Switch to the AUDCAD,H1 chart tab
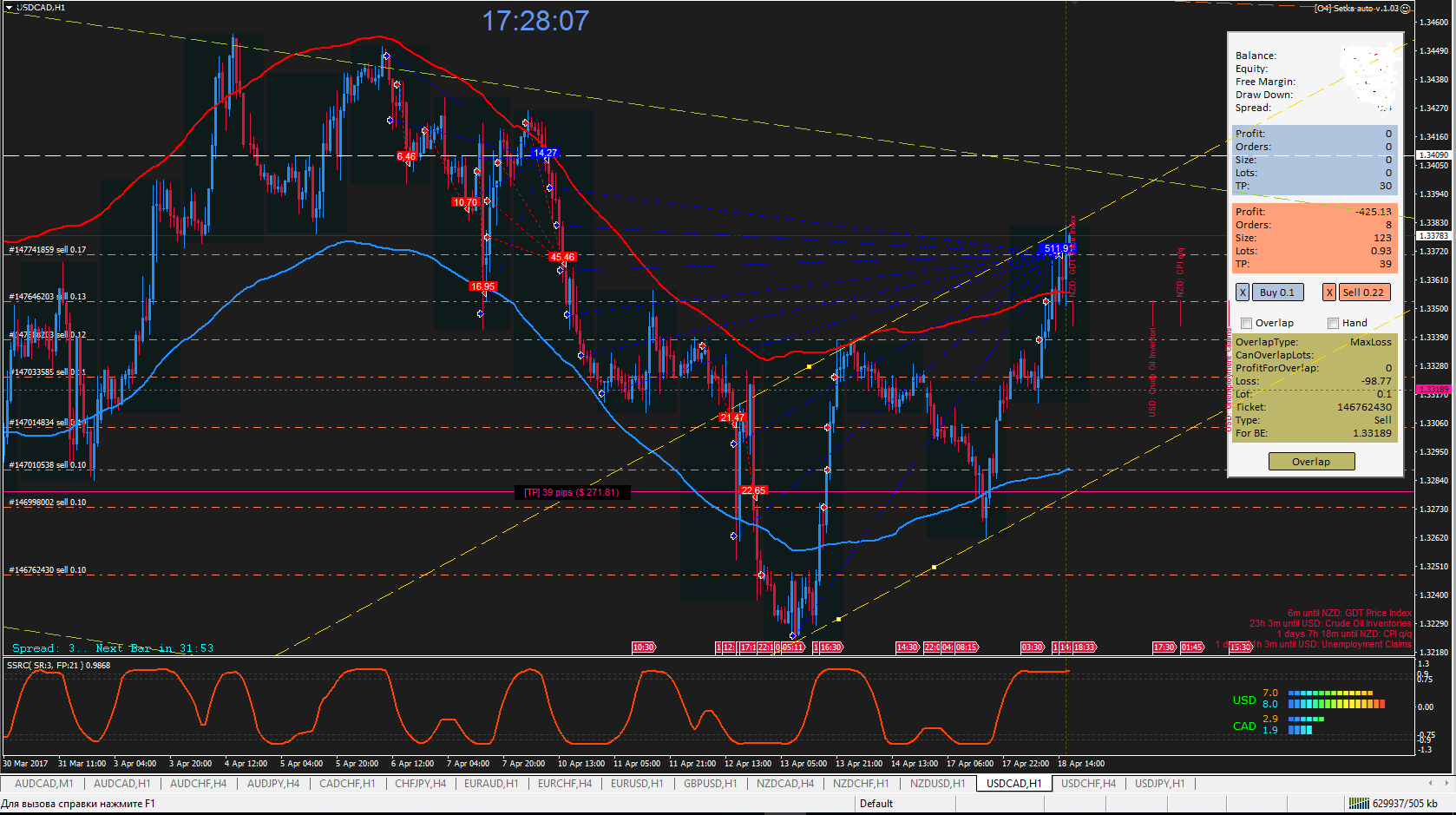The width and height of the screenshot is (1456, 815). (122, 784)
